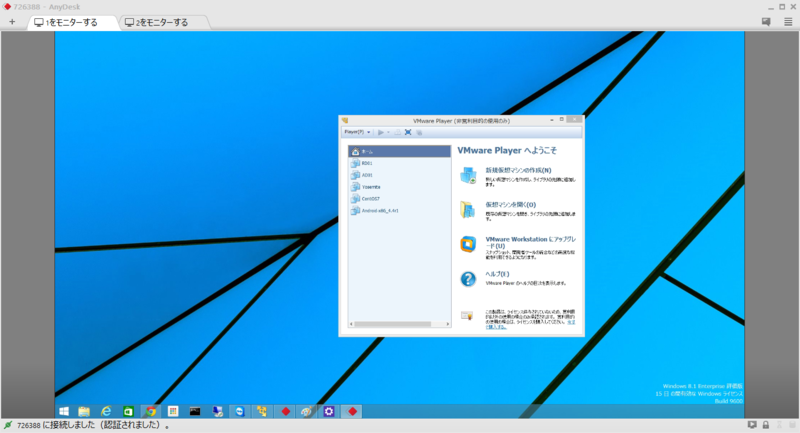Viewport: 800px width, 433px height.
Task: Click the license certificate icon
Action: 467,316
